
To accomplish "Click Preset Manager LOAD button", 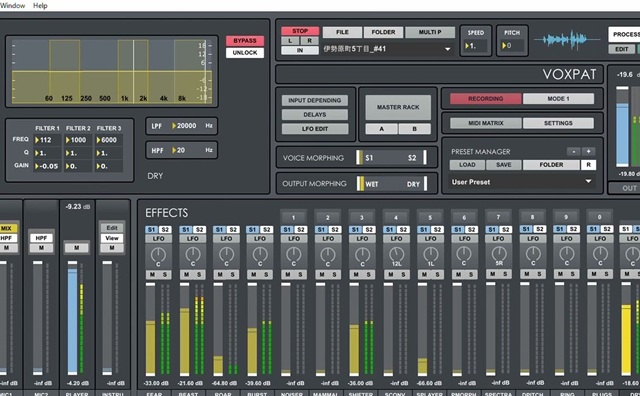I will (467, 165).
